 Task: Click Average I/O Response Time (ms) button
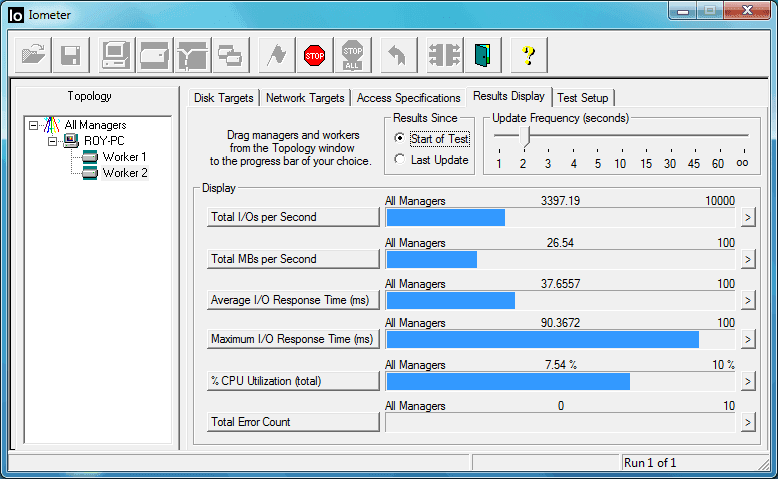(x=293, y=300)
